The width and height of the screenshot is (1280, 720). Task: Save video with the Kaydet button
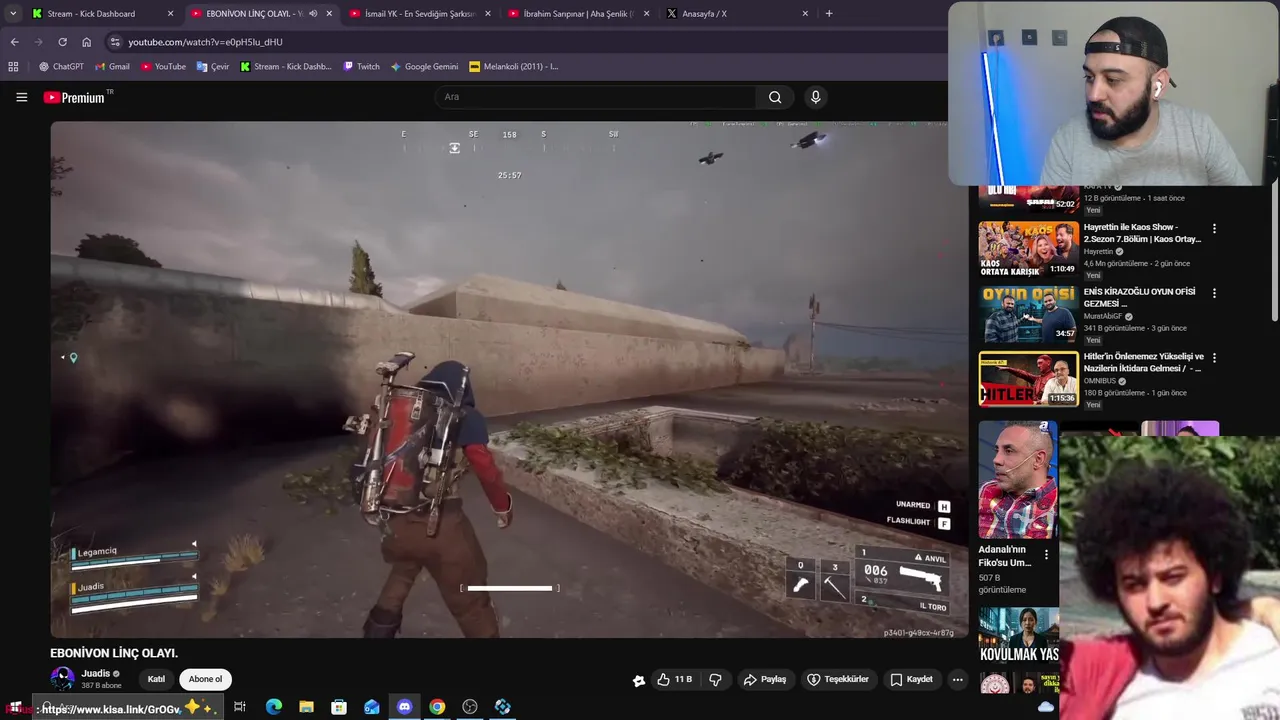coord(911,679)
